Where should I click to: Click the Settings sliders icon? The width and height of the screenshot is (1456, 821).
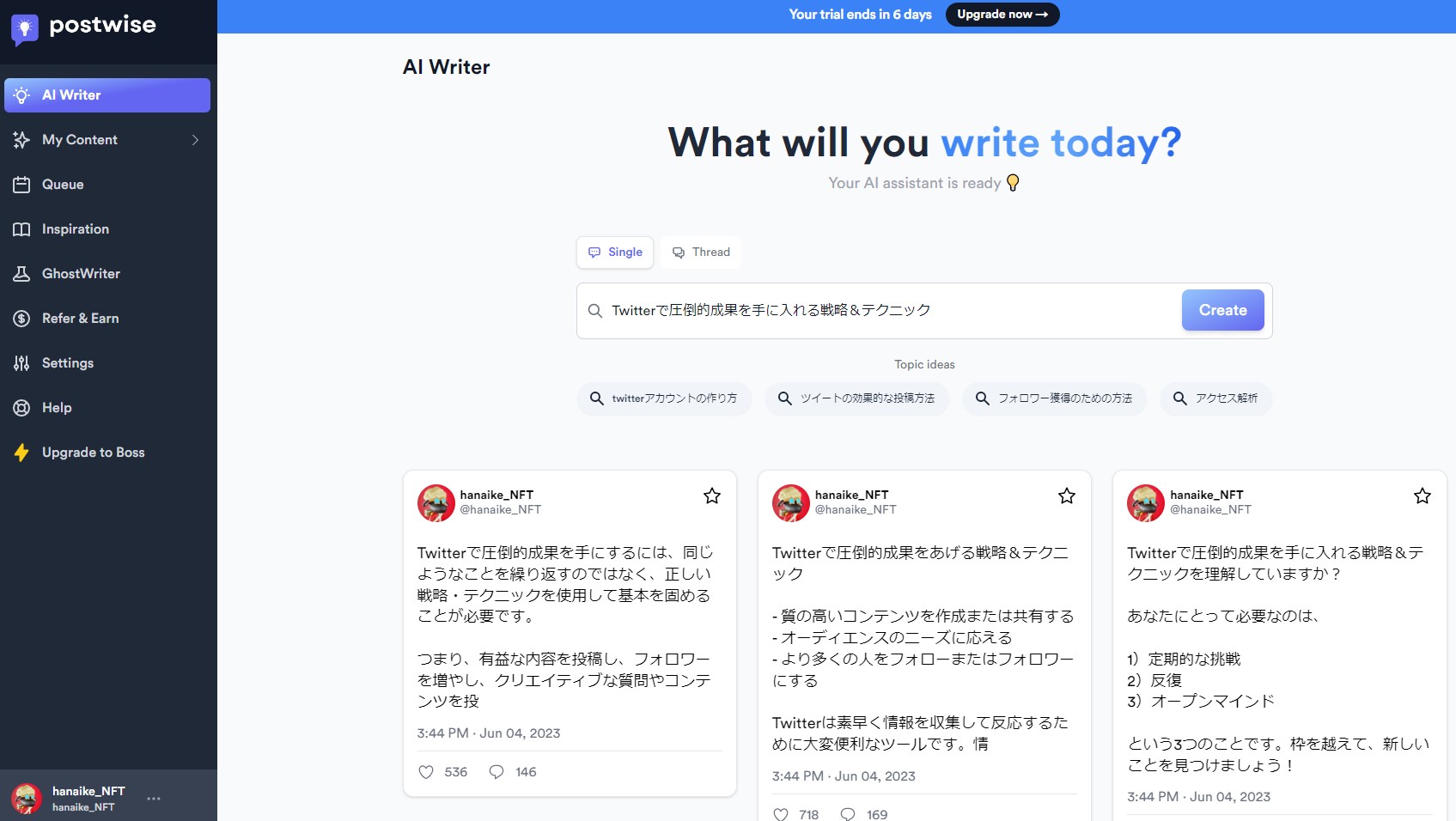tap(21, 363)
